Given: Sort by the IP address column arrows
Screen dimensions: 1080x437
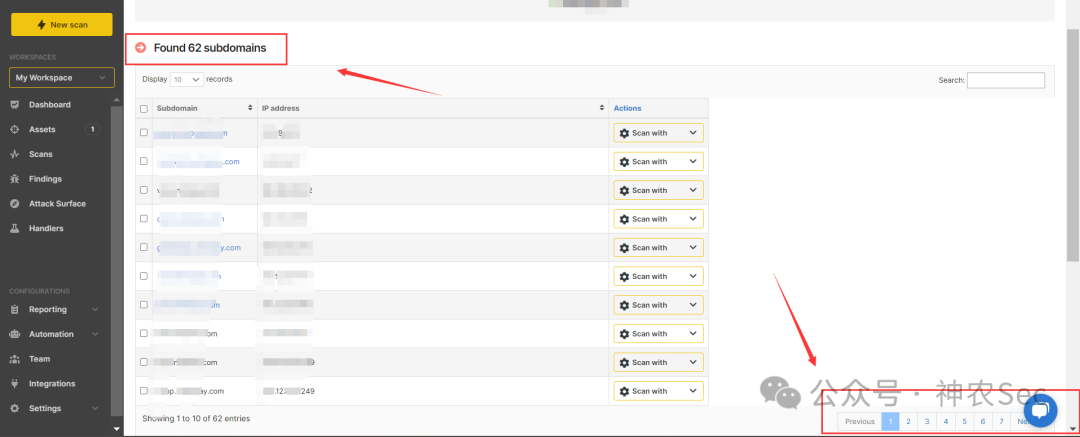Looking at the screenshot, I should [601, 108].
